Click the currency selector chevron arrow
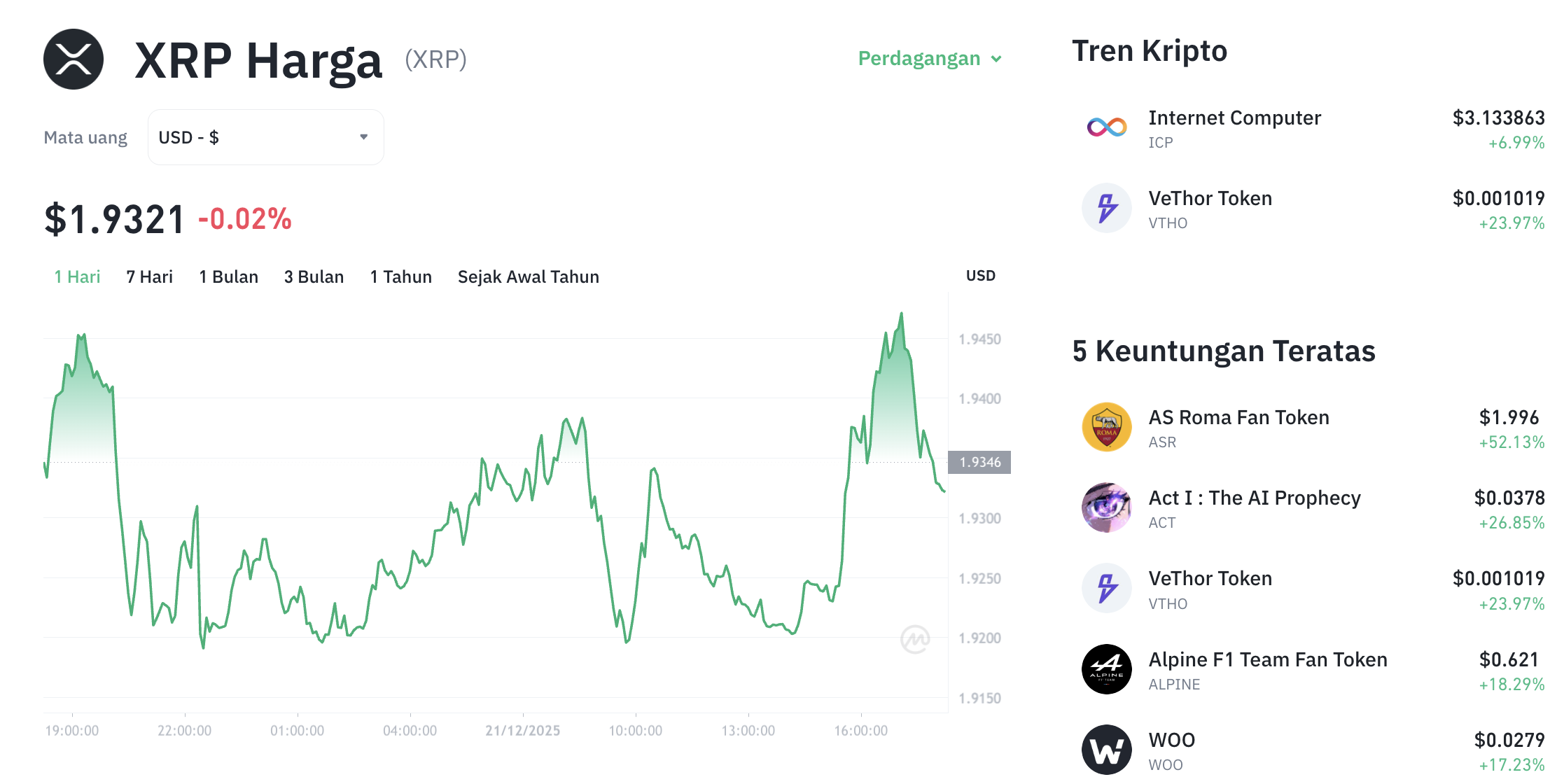Viewport: 1557px width, 784px height. [363, 136]
